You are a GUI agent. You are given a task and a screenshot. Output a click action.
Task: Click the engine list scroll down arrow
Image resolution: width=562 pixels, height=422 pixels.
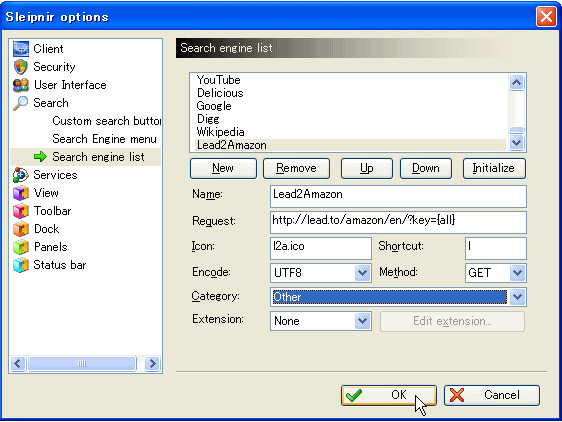point(516,143)
